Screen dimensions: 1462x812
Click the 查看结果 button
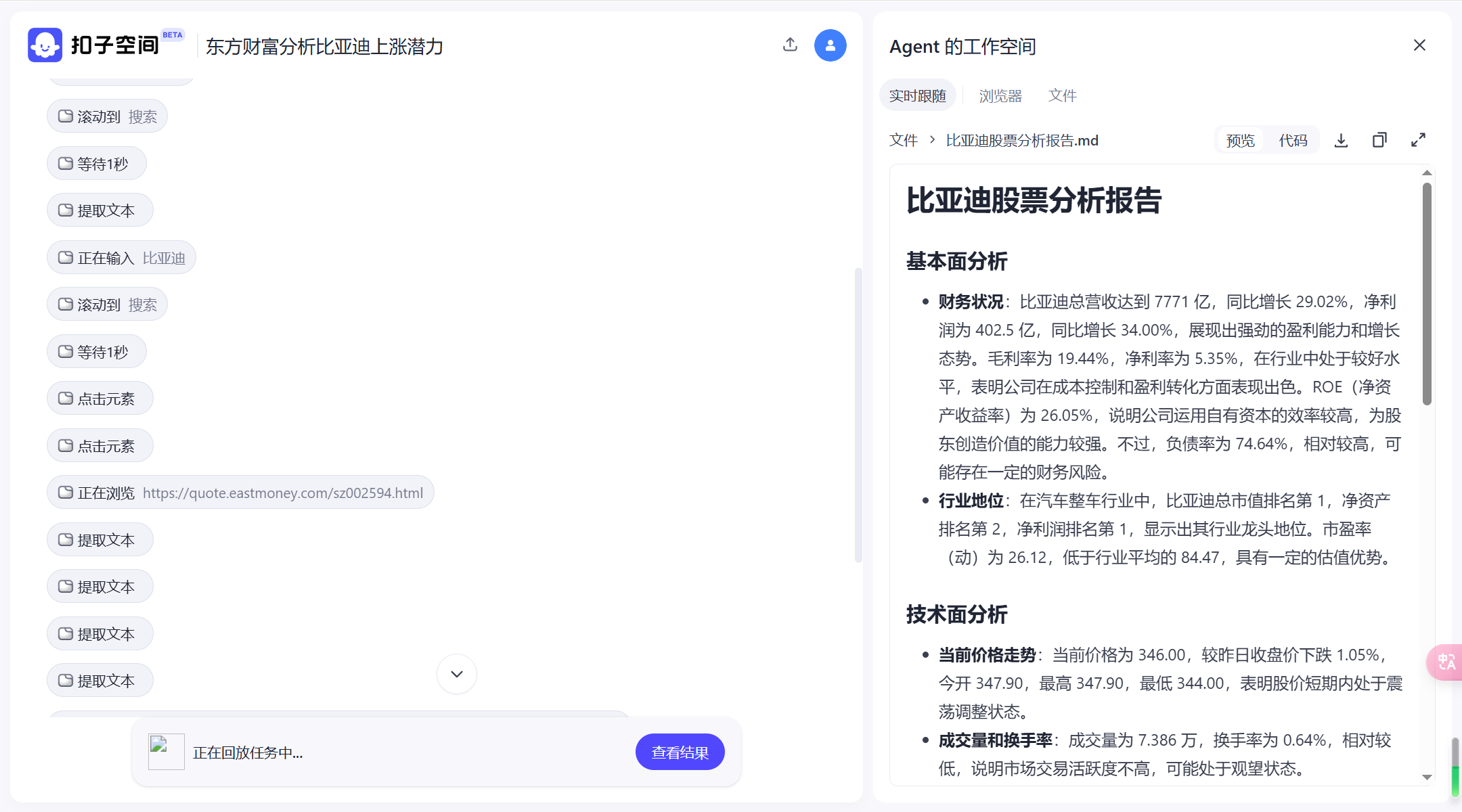[x=680, y=752]
